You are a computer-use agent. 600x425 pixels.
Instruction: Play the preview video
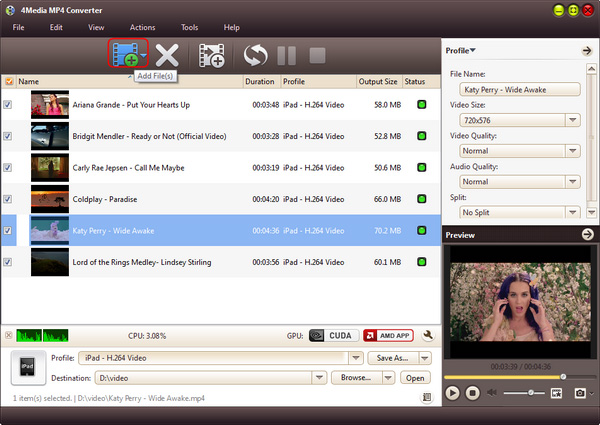point(452,393)
